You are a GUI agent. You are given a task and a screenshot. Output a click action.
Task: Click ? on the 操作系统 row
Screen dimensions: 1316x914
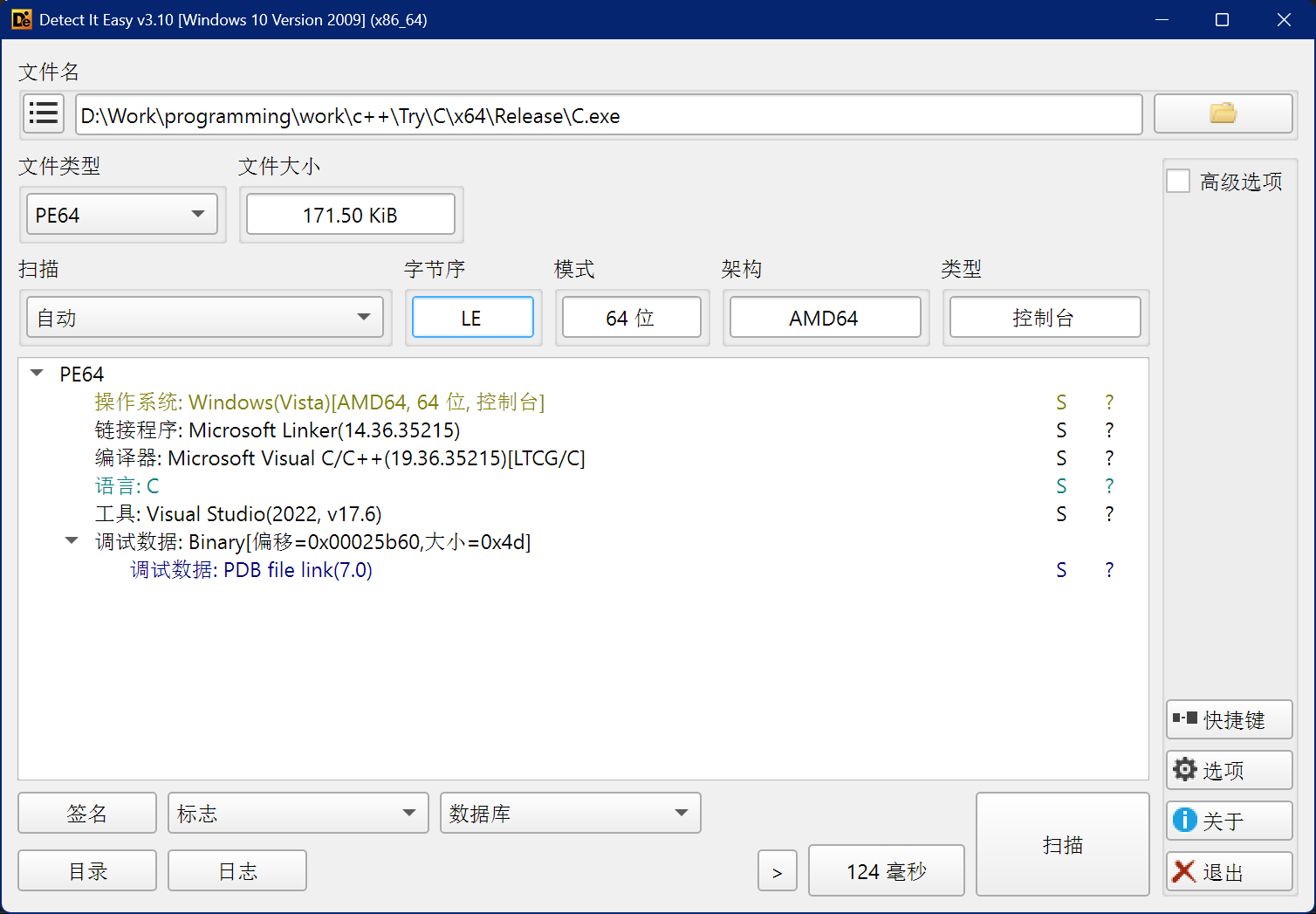pos(1109,402)
